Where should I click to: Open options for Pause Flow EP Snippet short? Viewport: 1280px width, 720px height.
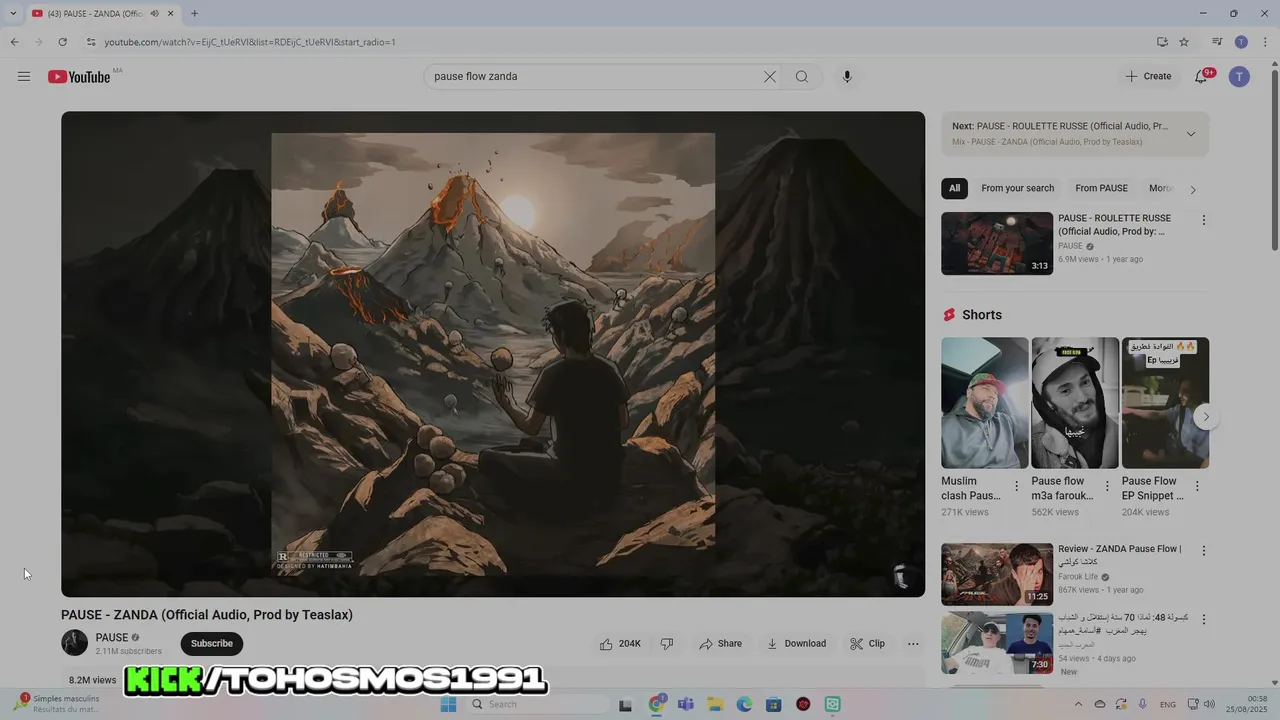pyautogui.click(x=1197, y=487)
